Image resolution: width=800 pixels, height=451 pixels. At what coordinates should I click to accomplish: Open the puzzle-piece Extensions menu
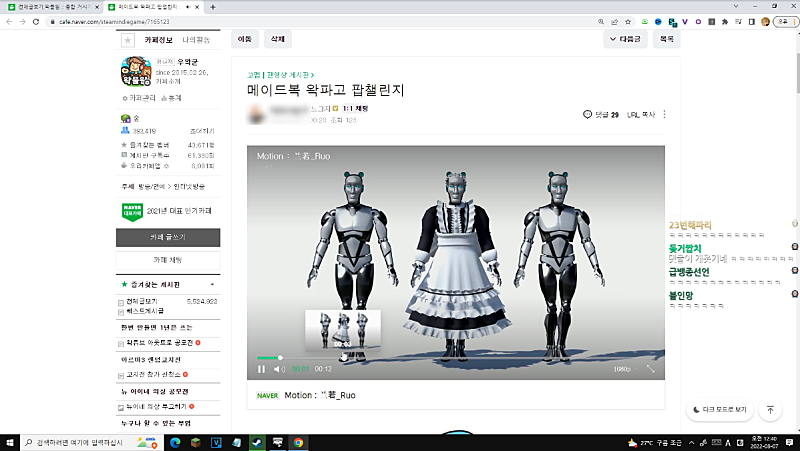[x=724, y=21]
